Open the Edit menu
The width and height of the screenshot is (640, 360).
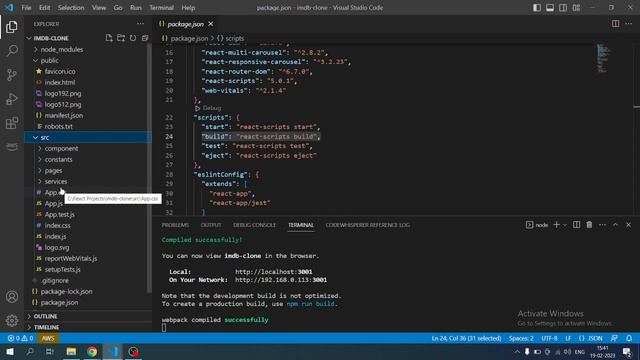coord(44,8)
